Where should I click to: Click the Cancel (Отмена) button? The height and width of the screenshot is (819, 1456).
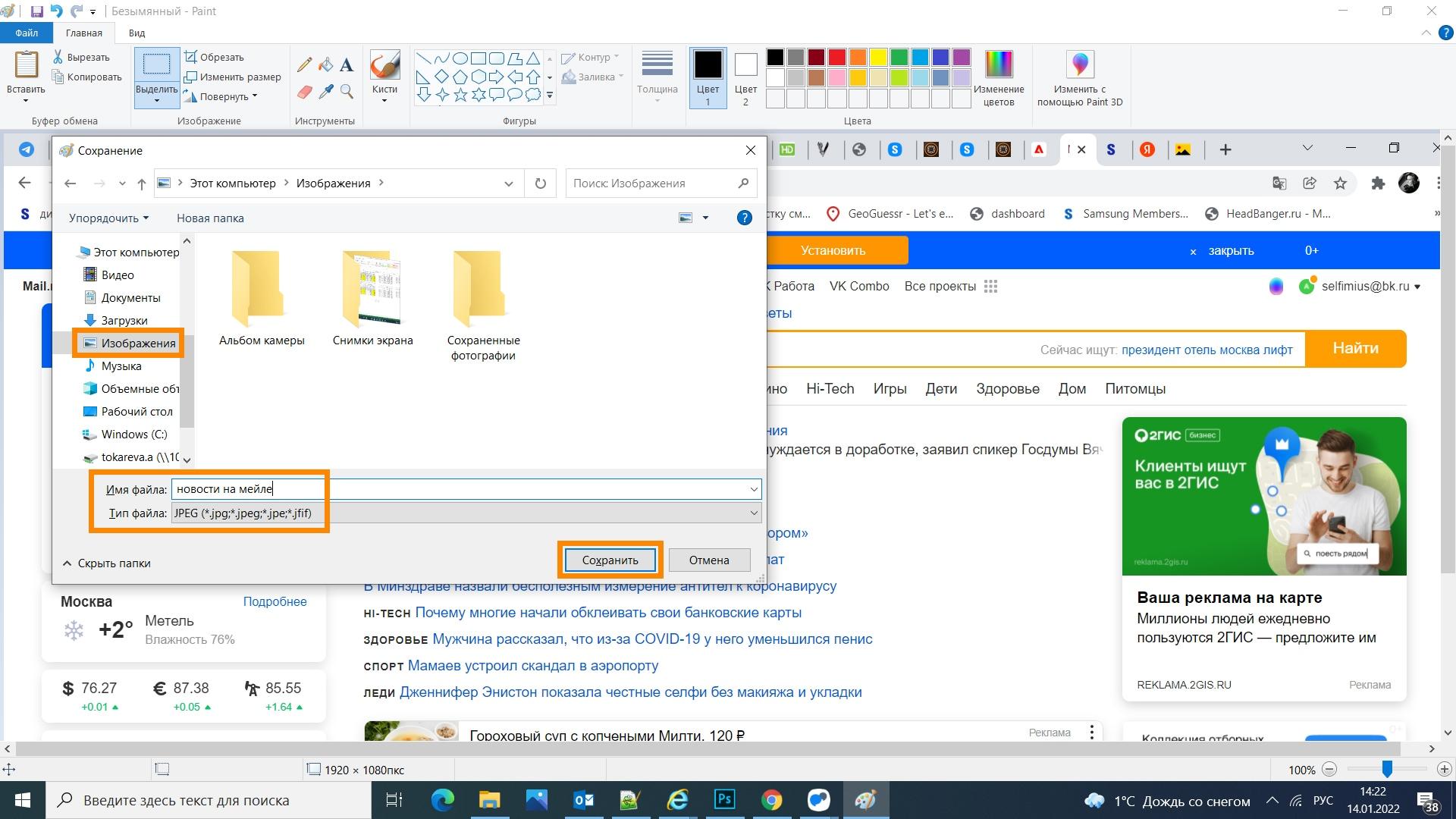(709, 560)
